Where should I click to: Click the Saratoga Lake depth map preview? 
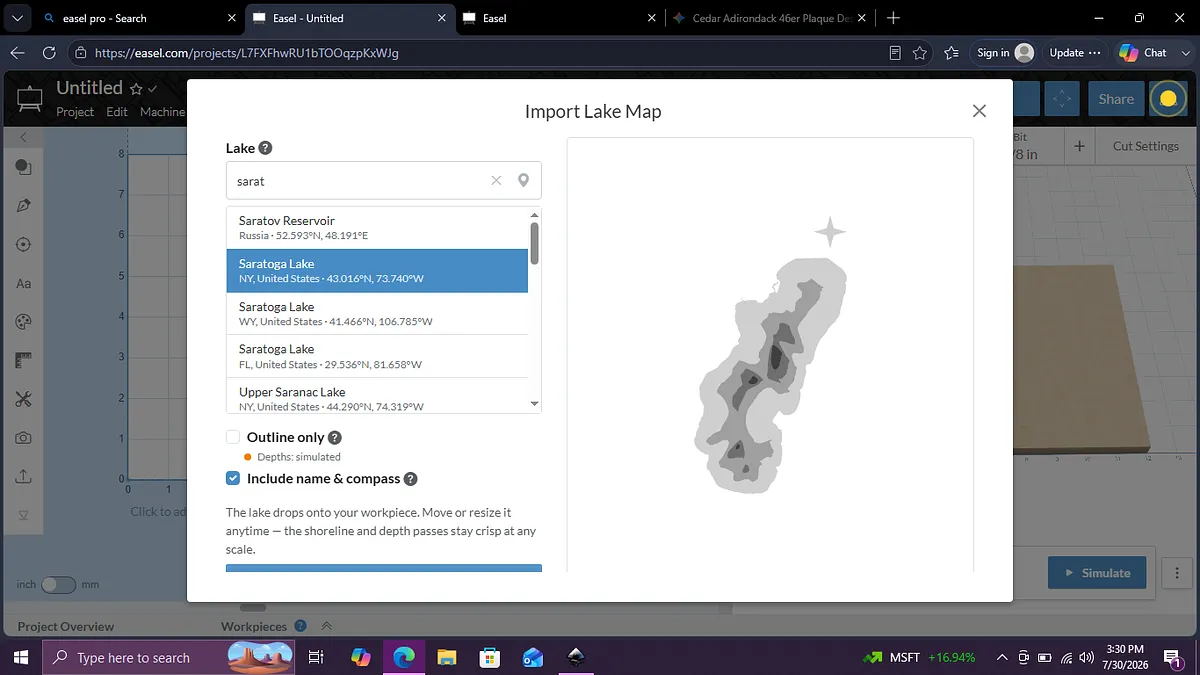(770, 375)
